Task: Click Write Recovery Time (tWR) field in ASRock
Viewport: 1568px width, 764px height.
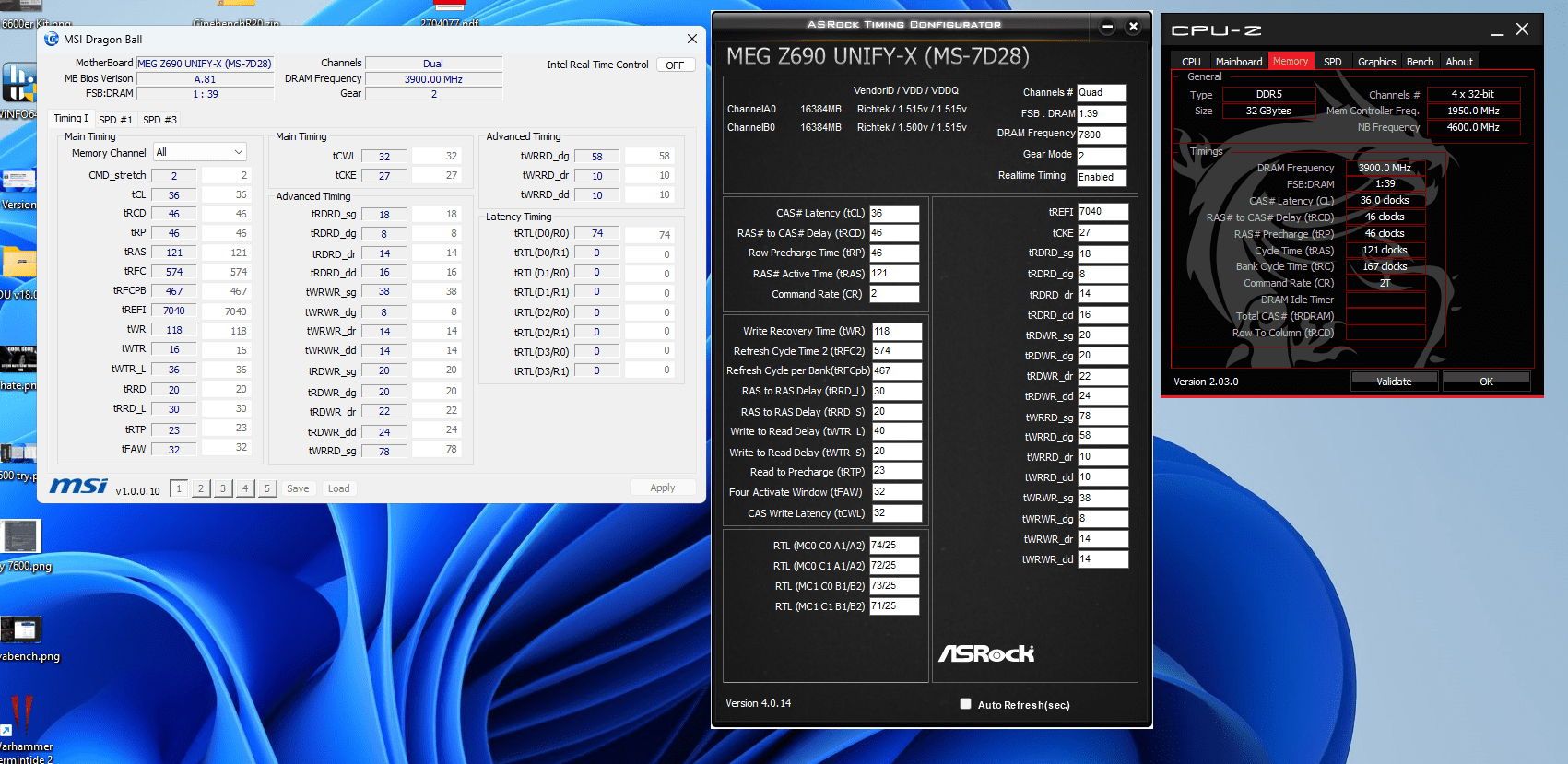Action: click(x=896, y=331)
